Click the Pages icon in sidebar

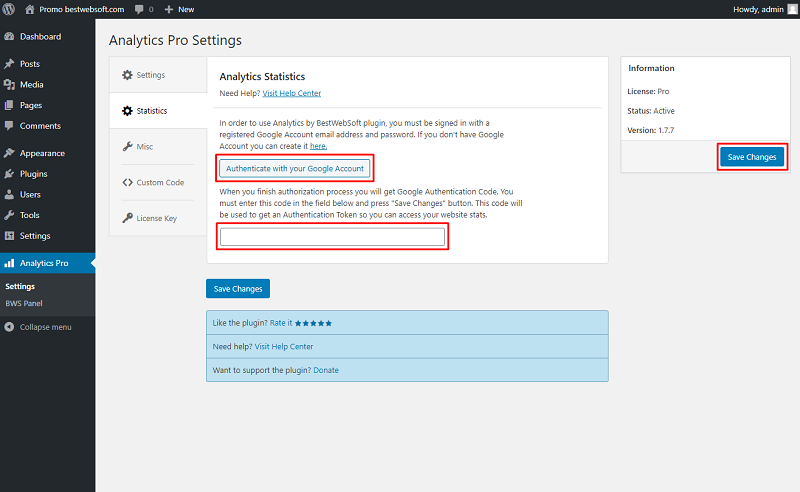point(9,105)
